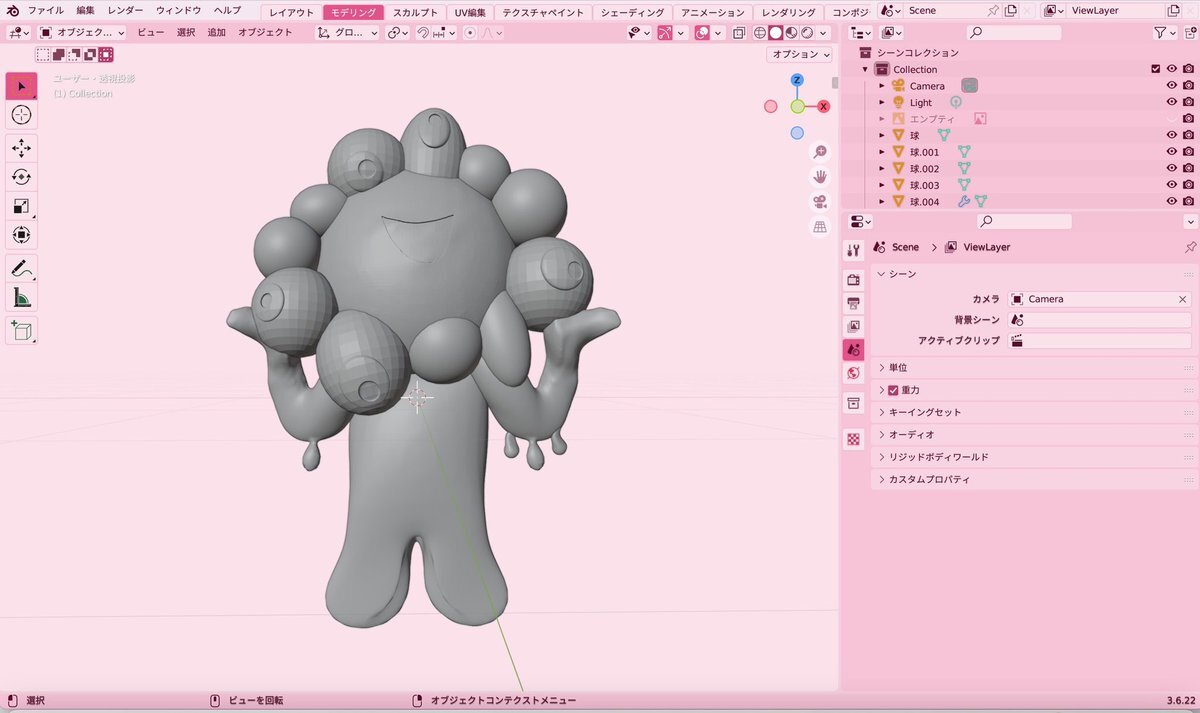Open the グロ... transform orientation dropdown
The height and width of the screenshot is (713, 1200).
point(347,33)
